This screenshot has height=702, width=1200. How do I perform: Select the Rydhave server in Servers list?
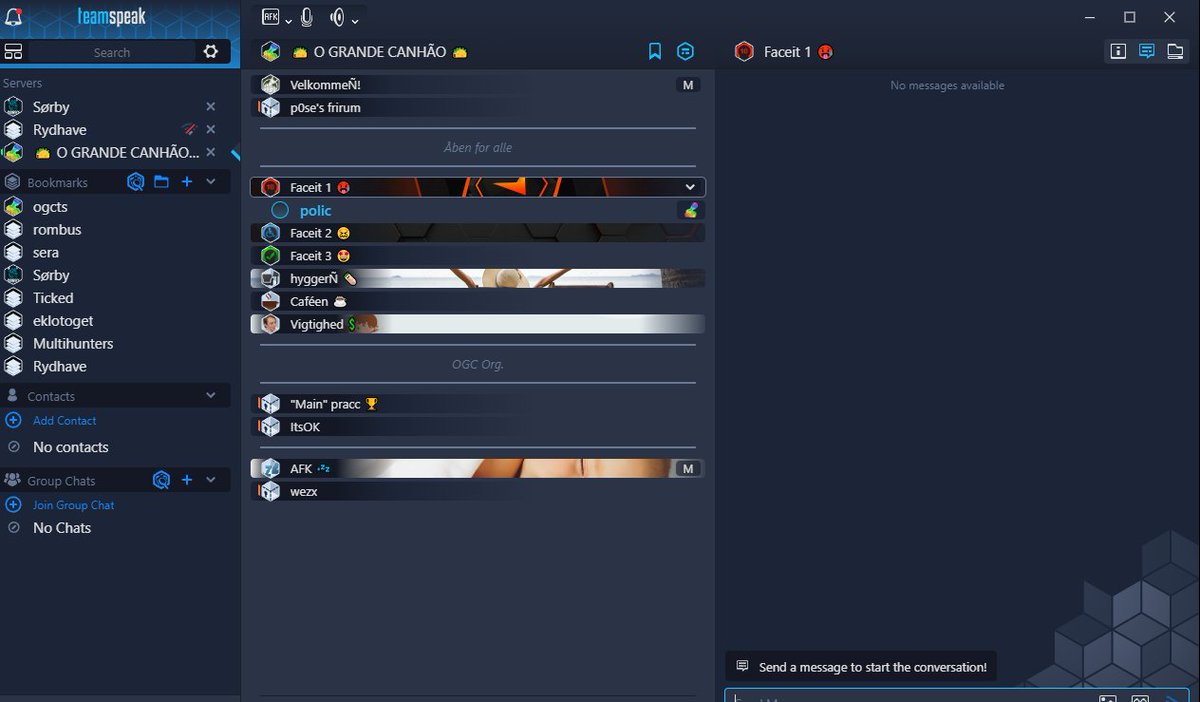(60, 130)
